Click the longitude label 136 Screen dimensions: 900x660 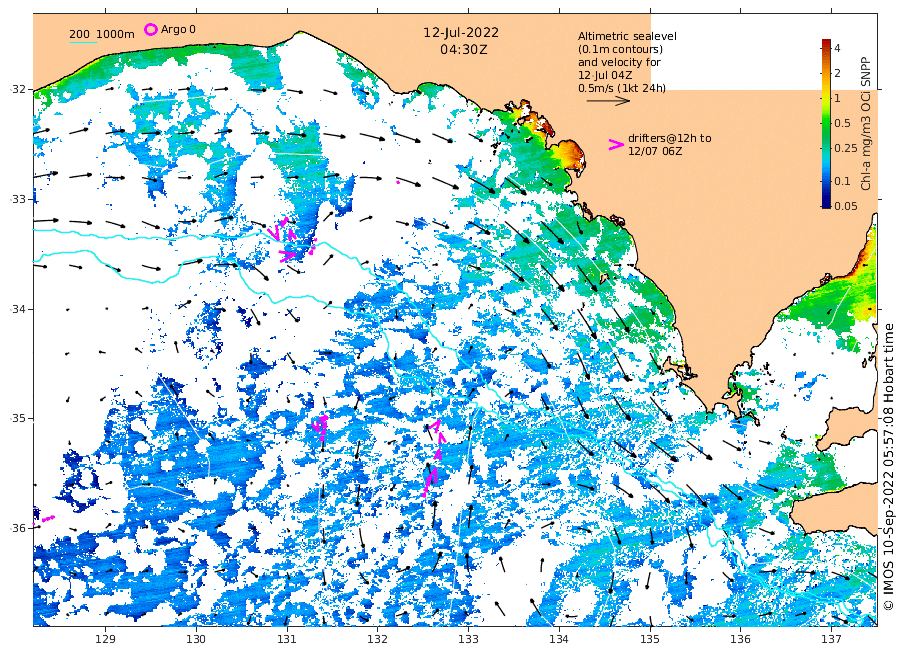pos(740,639)
